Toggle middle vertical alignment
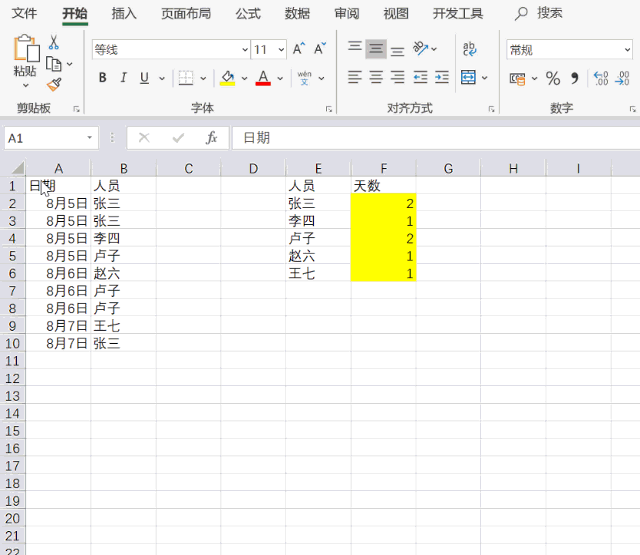Image resolution: width=640 pixels, height=555 pixels. pos(376,49)
